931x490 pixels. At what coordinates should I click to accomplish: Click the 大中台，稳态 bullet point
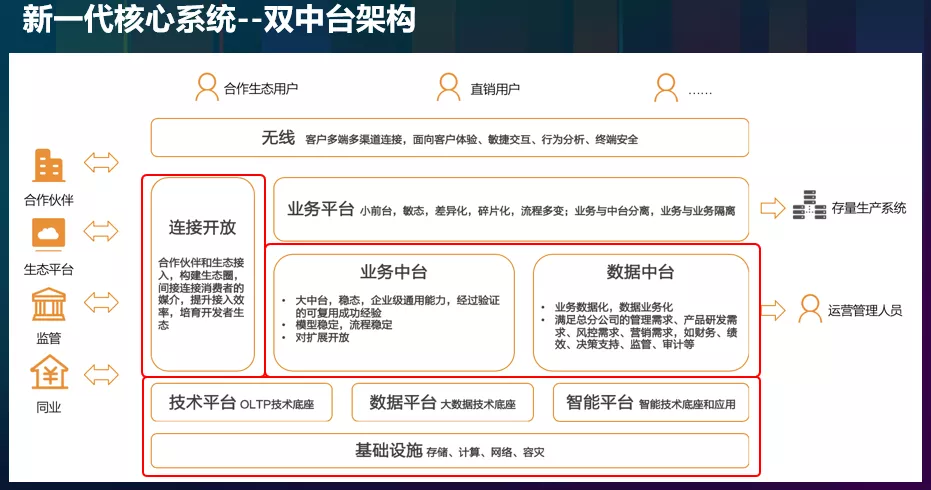pos(397,306)
